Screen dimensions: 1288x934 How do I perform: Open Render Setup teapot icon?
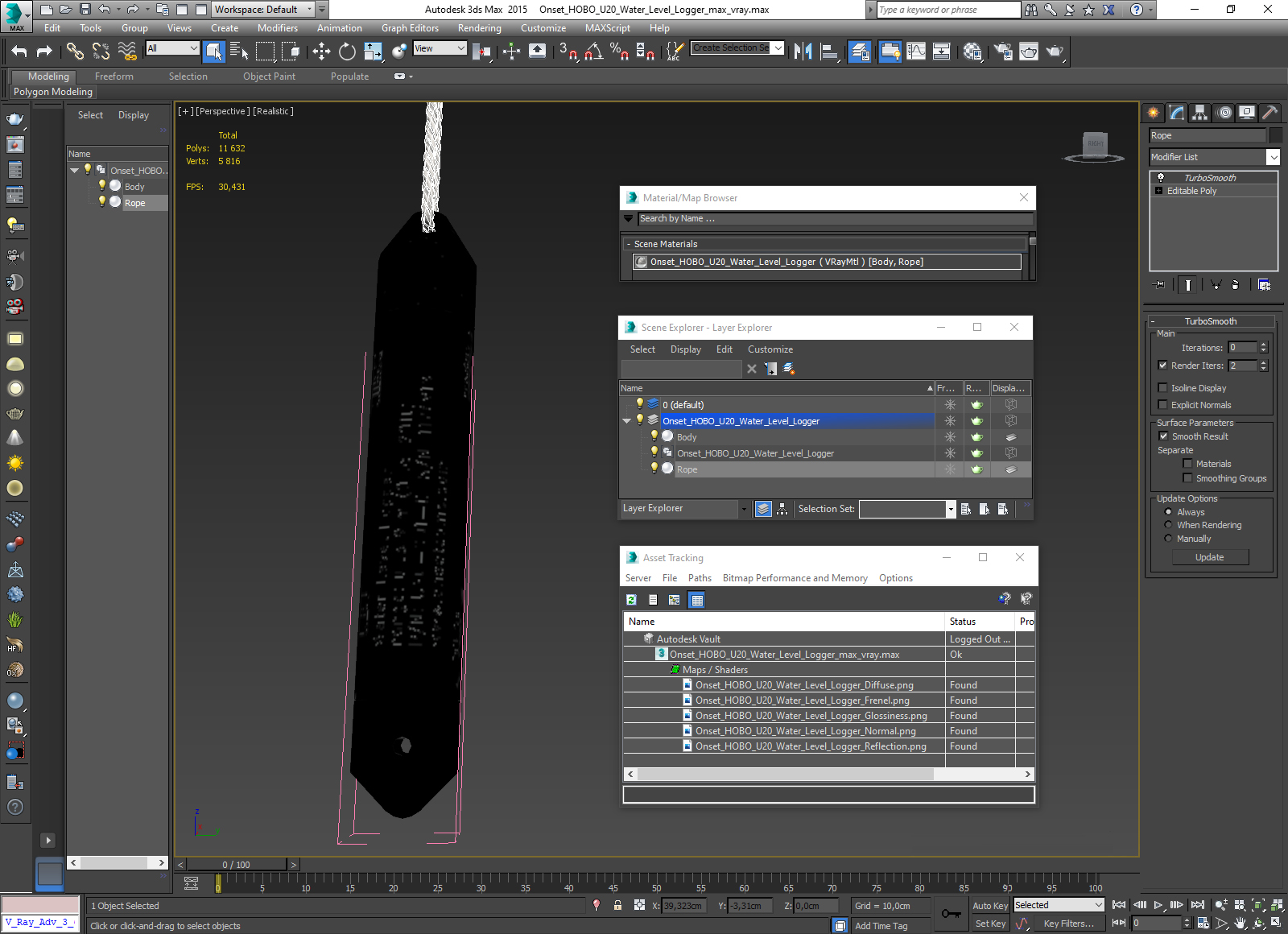(1003, 52)
